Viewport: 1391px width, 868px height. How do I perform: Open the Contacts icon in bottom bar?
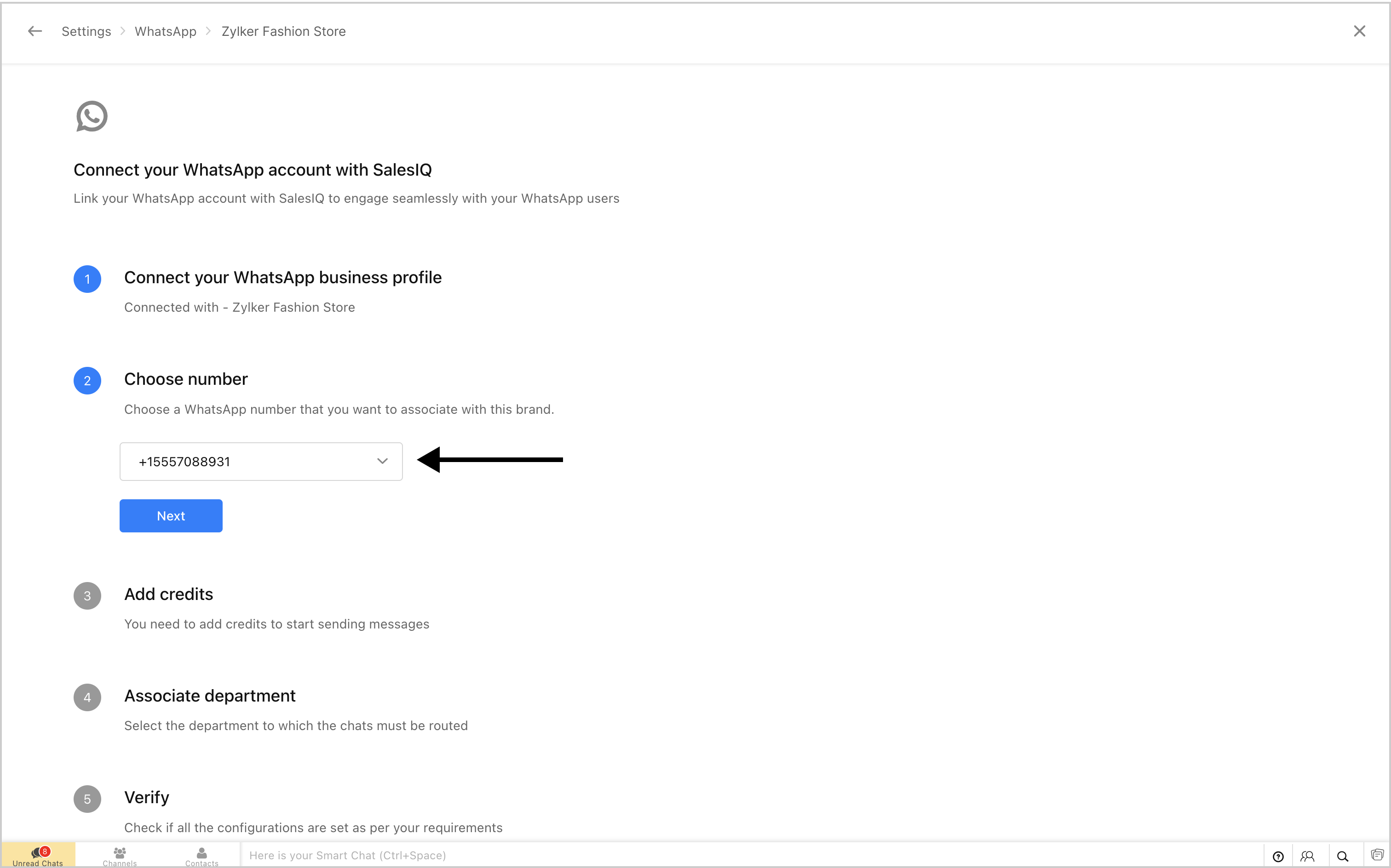pyautogui.click(x=201, y=856)
